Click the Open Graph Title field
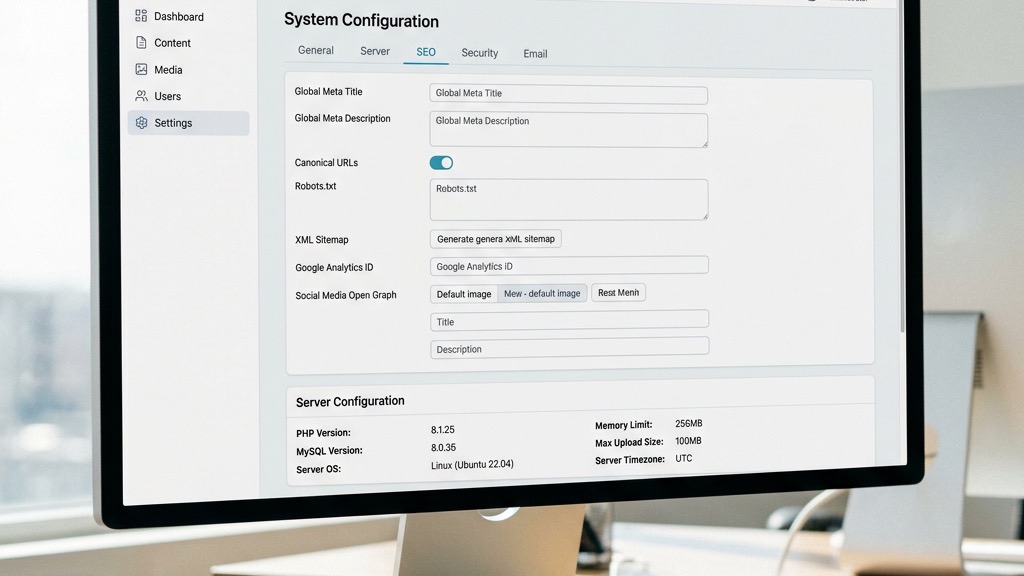 click(x=568, y=321)
